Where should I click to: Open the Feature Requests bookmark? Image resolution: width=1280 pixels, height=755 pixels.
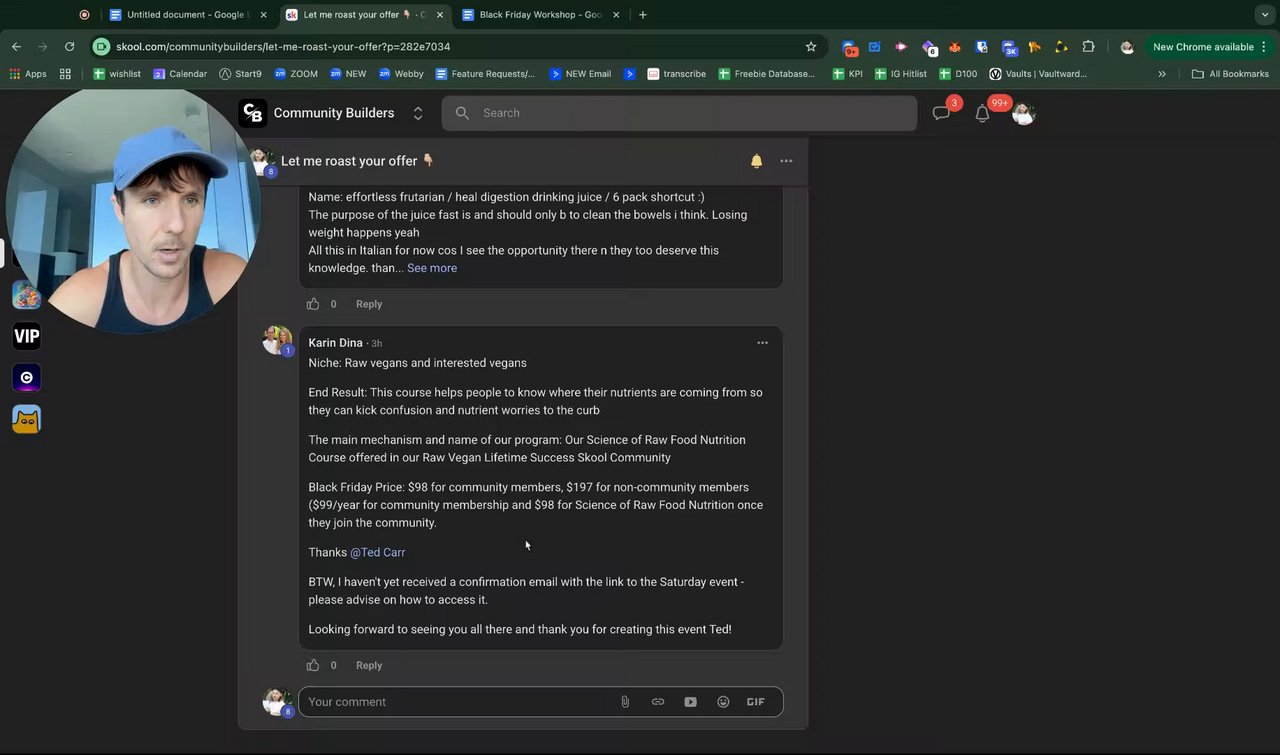(484, 74)
